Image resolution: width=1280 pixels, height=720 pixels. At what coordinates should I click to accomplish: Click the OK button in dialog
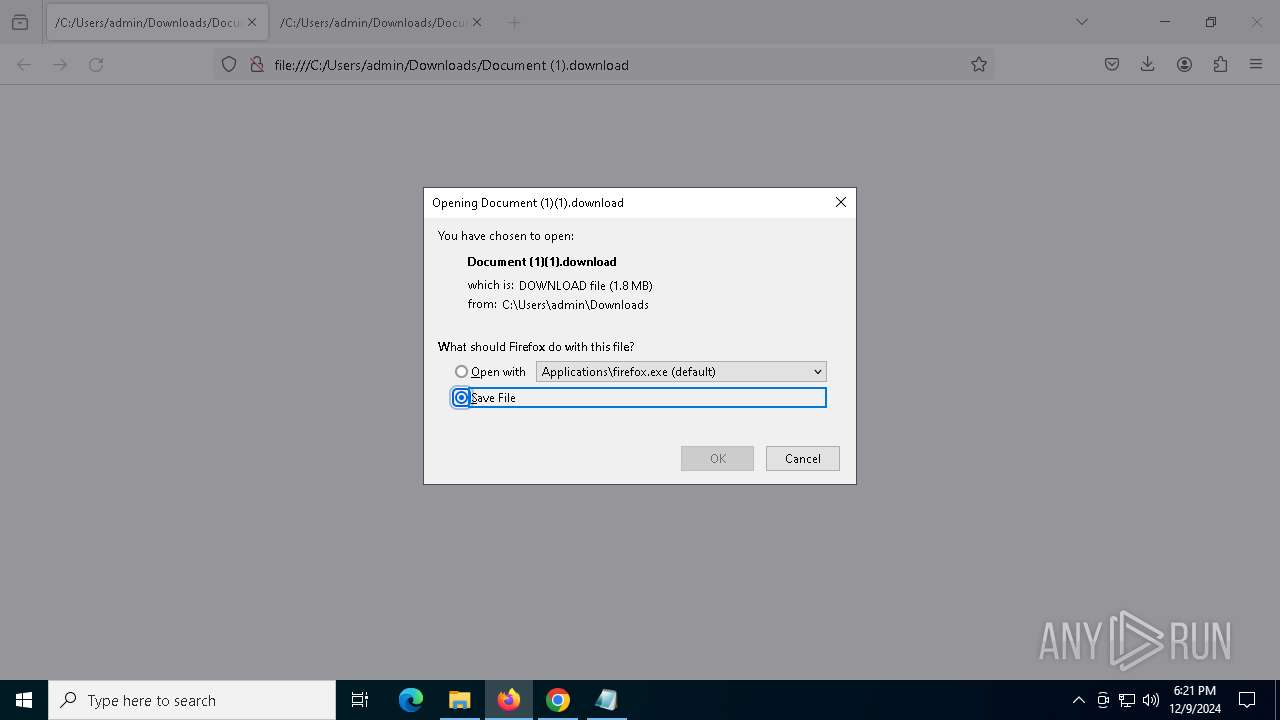pyautogui.click(x=718, y=459)
